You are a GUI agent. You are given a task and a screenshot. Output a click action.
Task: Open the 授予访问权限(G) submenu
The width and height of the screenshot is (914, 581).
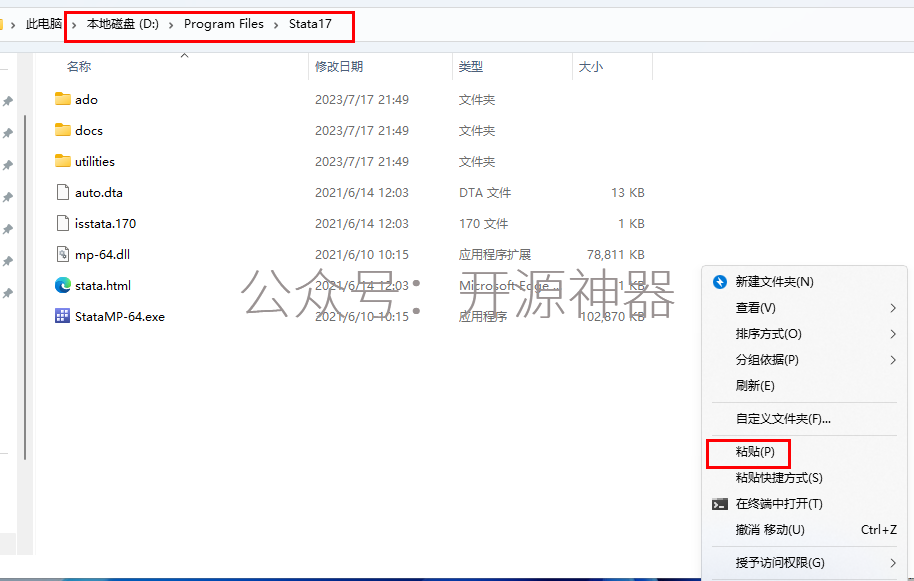(x=780, y=562)
